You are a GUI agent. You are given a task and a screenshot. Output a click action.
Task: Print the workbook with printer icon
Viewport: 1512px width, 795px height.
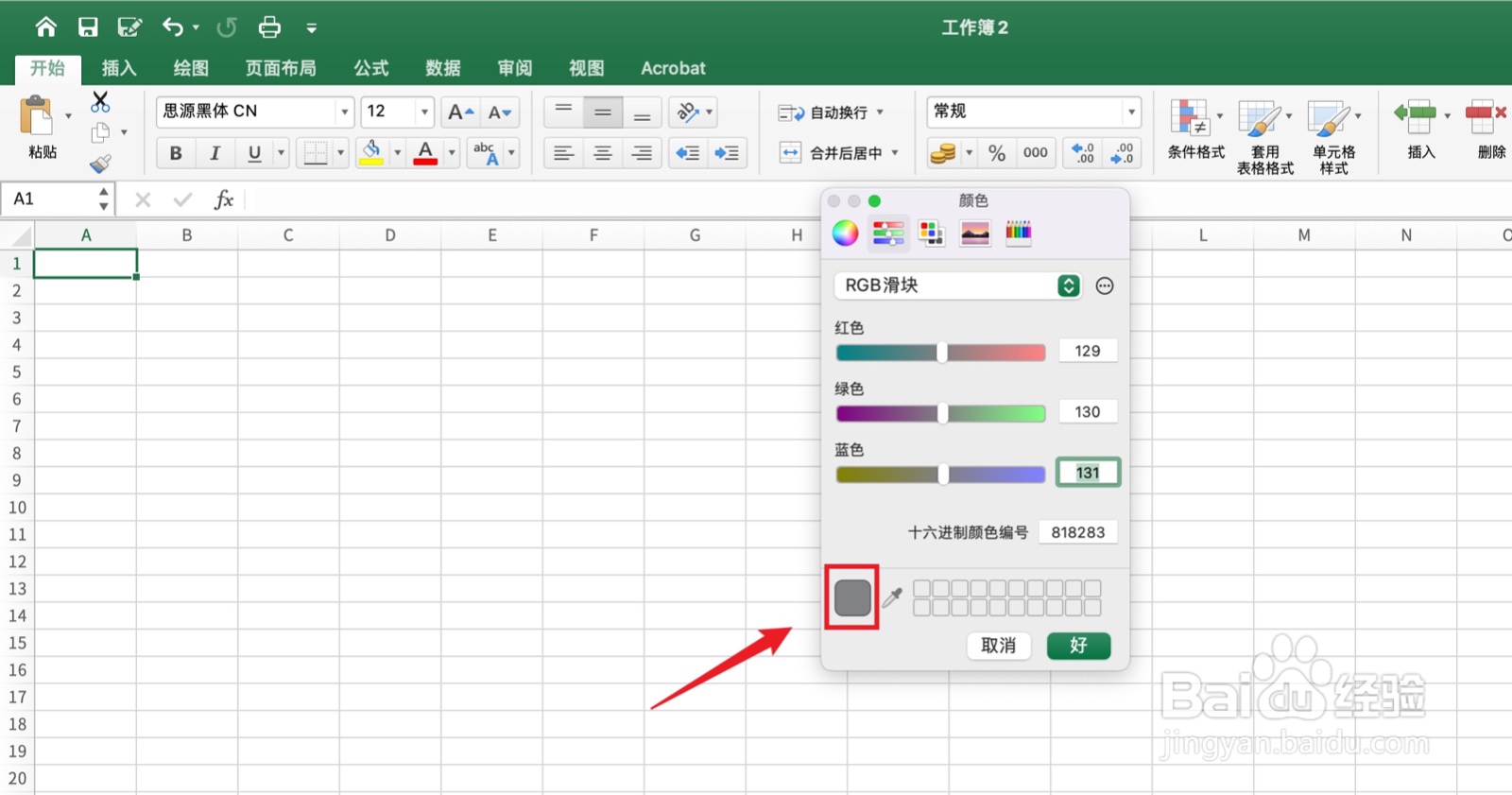pos(269,27)
